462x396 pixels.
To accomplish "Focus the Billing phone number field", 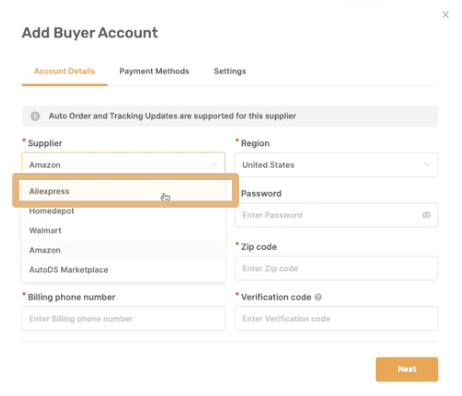I will pos(123,319).
